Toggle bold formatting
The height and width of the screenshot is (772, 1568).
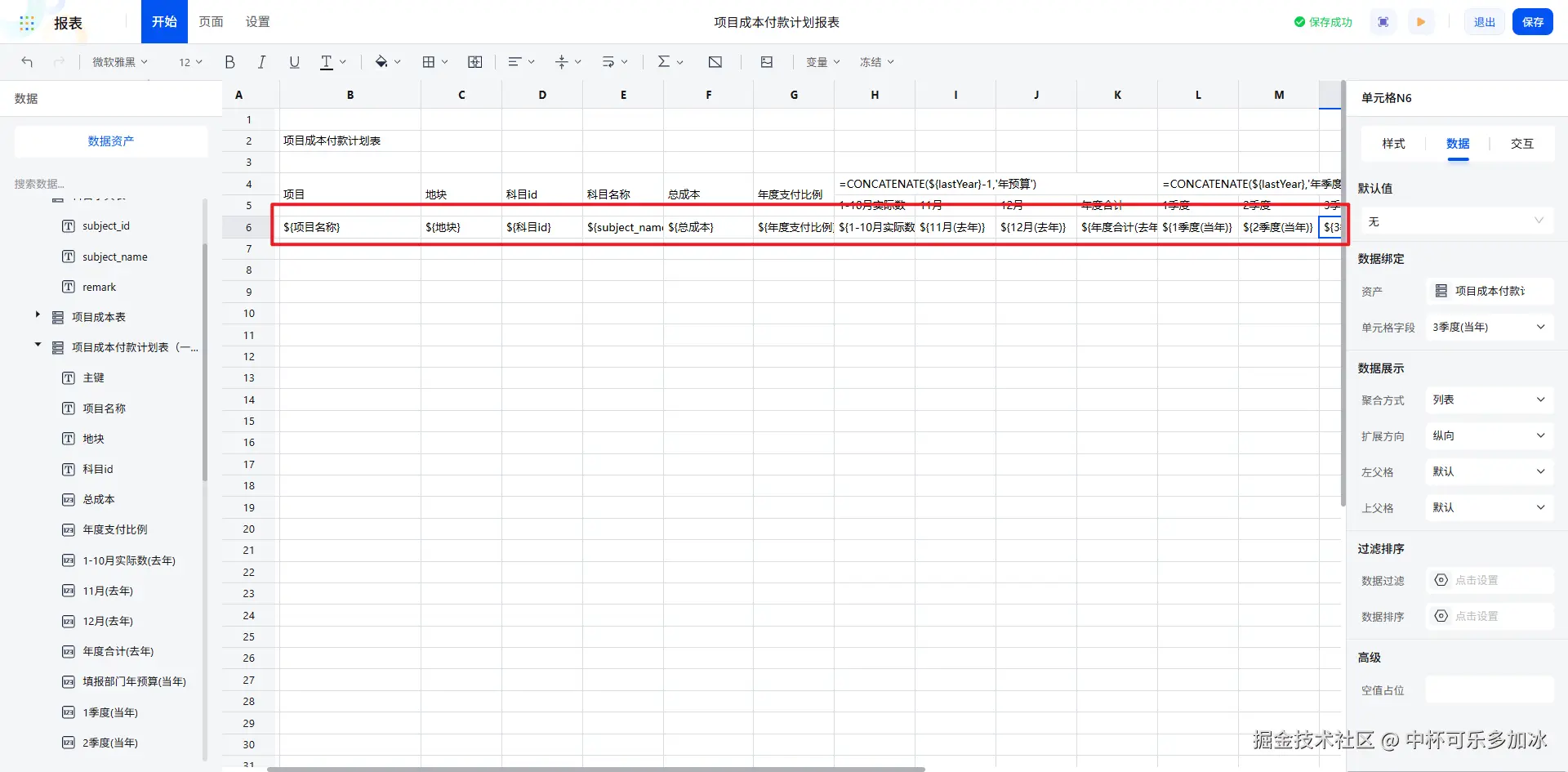pos(230,62)
